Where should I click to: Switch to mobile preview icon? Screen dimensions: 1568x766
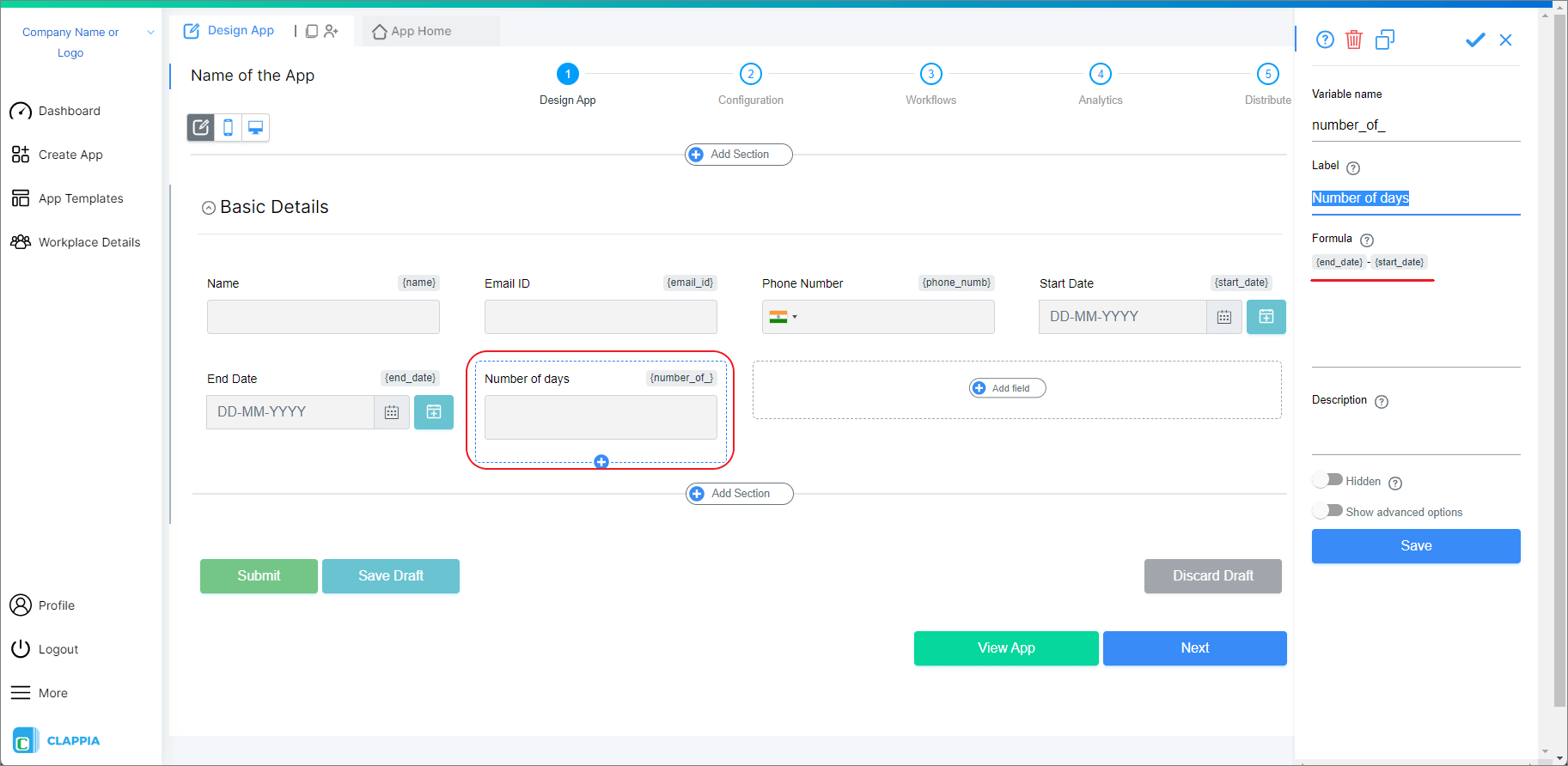[x=228, y=128]
